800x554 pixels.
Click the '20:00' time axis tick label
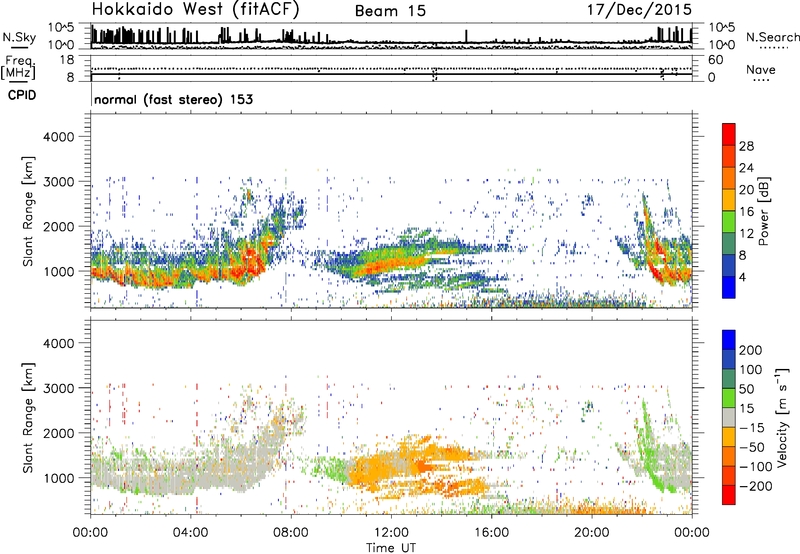592,533
